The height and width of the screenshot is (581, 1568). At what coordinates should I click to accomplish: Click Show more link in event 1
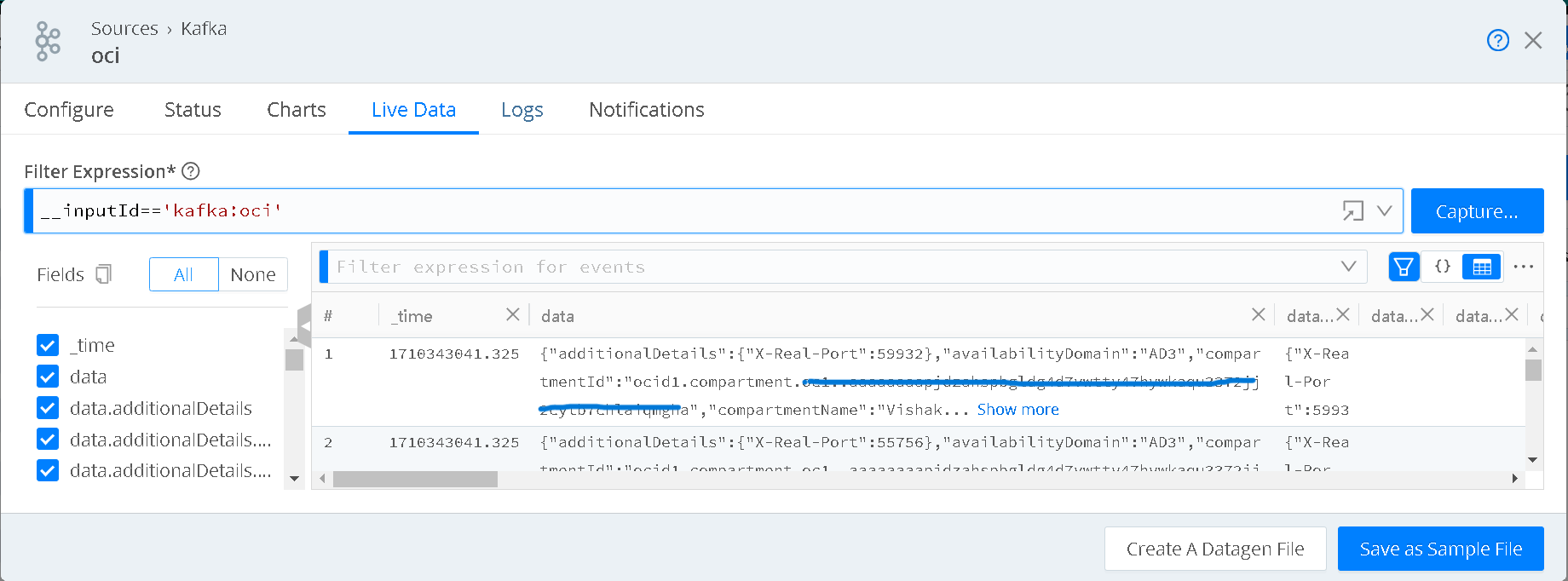1017,410
